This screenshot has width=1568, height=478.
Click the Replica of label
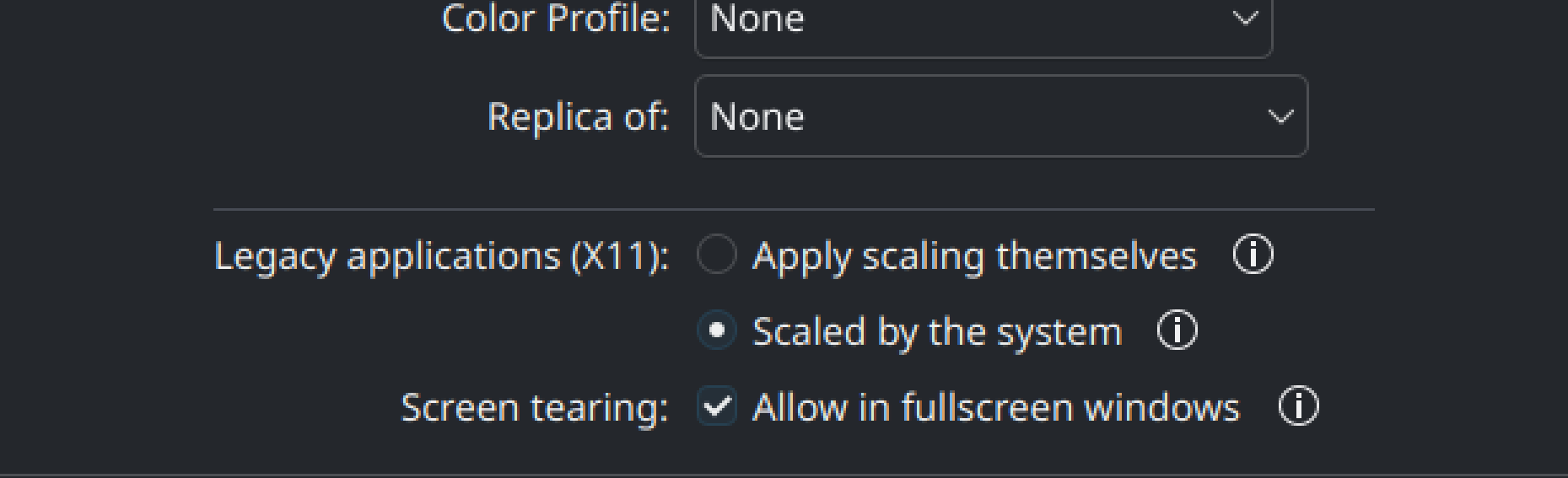coord(578,116)
